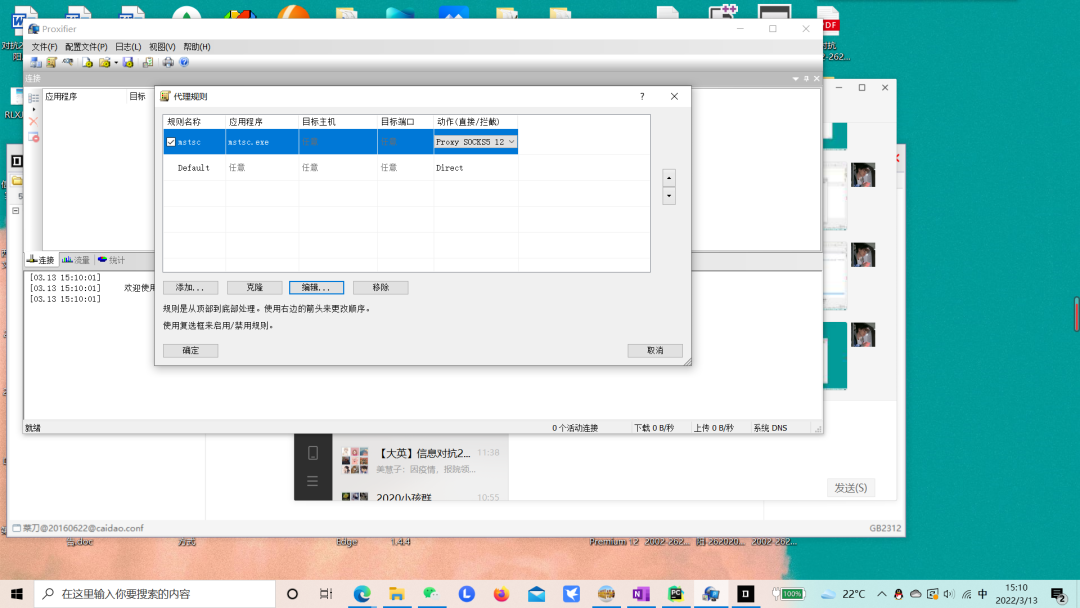Open the connections pane dropdown arrow
The height and width of the screenshot is (608, 1080).
click(x=796, y=78)
